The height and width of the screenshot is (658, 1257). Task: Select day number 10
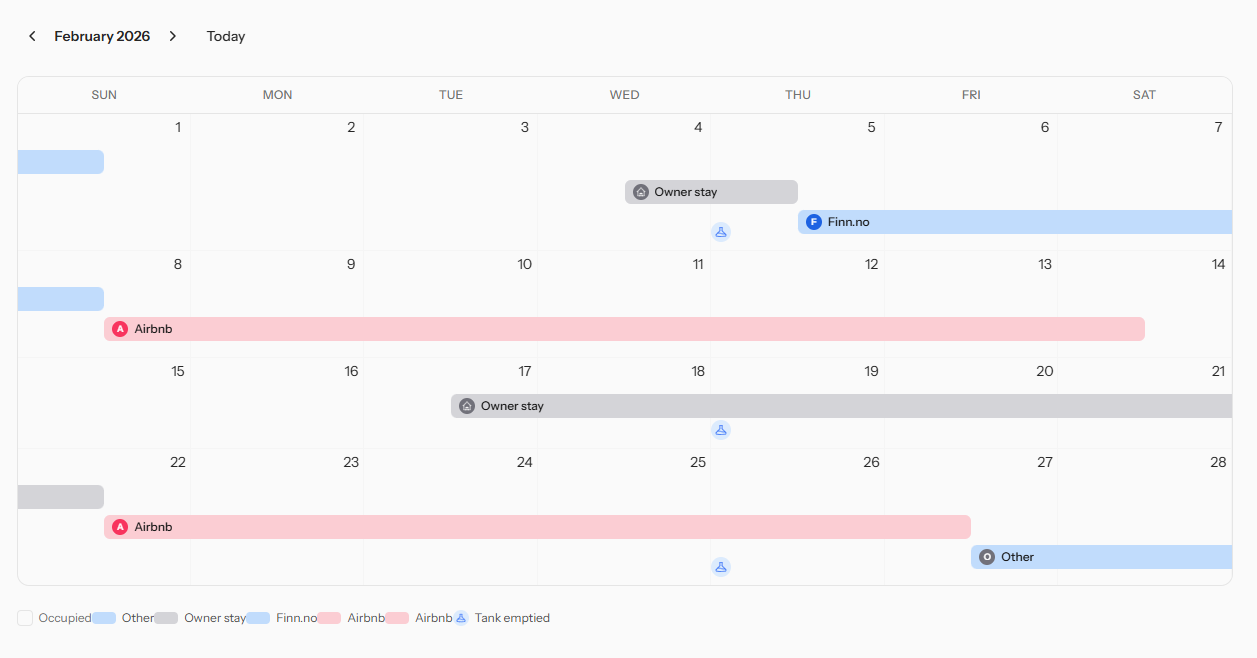(524, 264)
